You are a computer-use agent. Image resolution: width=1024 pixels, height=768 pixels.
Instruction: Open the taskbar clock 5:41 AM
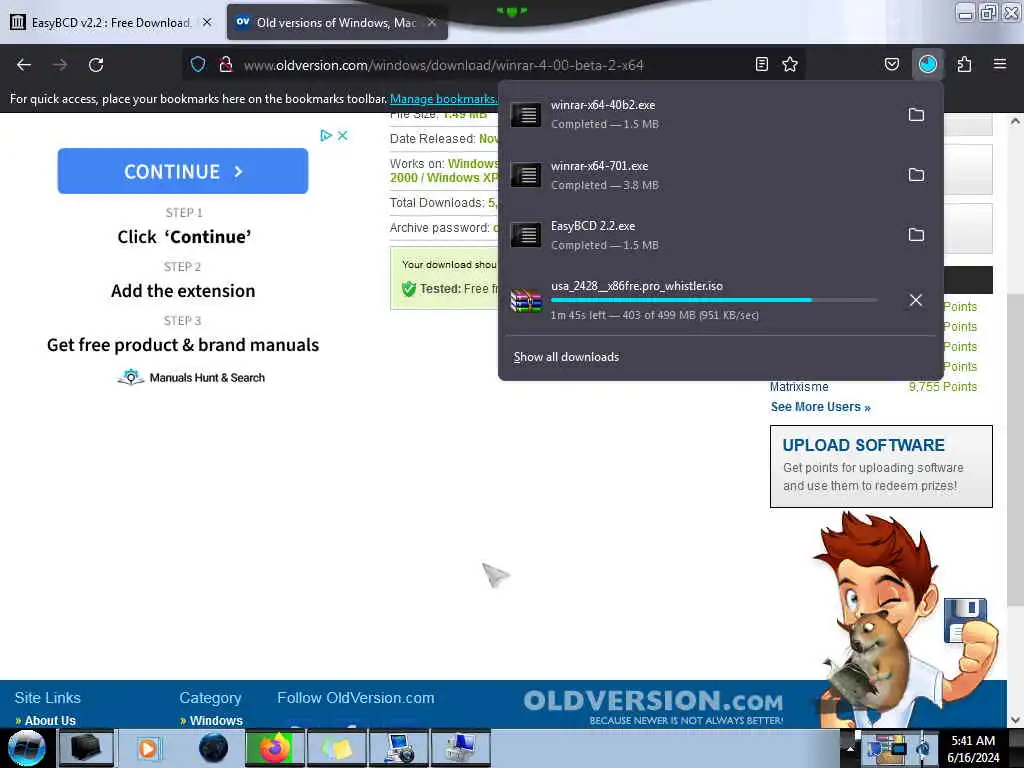tap(973, 749)
